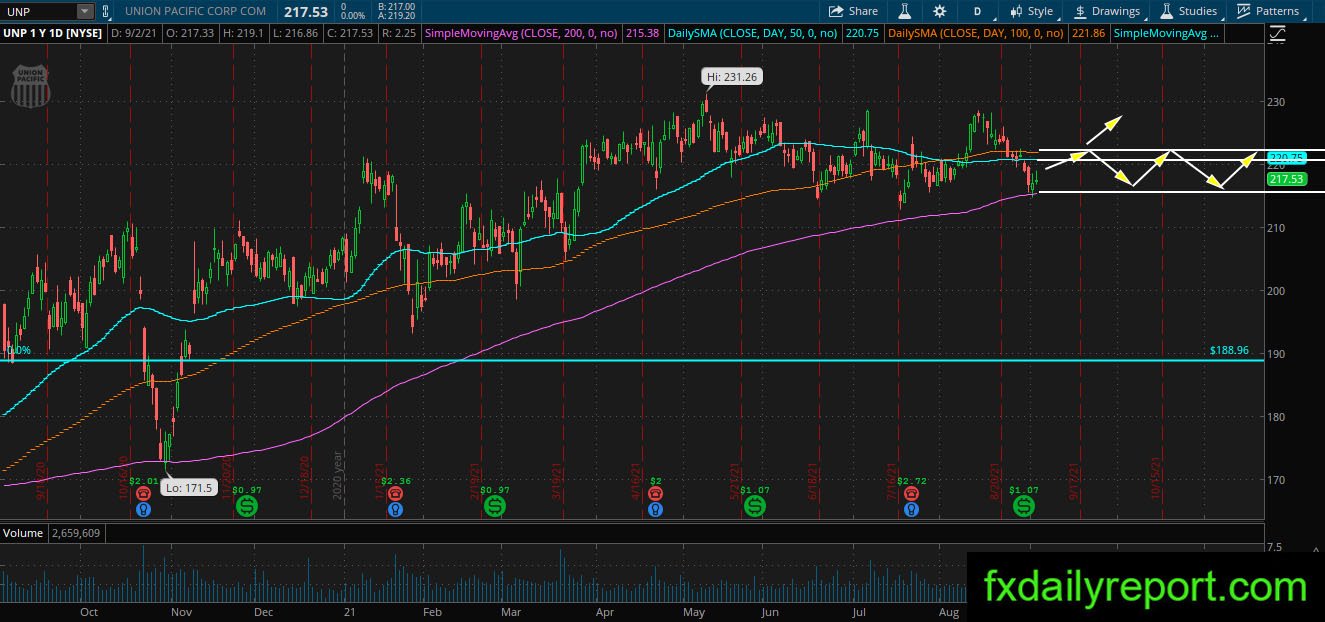Click lightbulb icon below $2 earnings

(x=655, y=509)
